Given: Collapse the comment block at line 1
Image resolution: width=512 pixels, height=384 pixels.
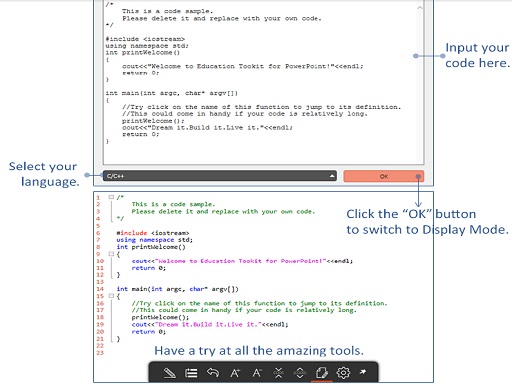Looking at the screenshot, I should [x=111, y=197].
